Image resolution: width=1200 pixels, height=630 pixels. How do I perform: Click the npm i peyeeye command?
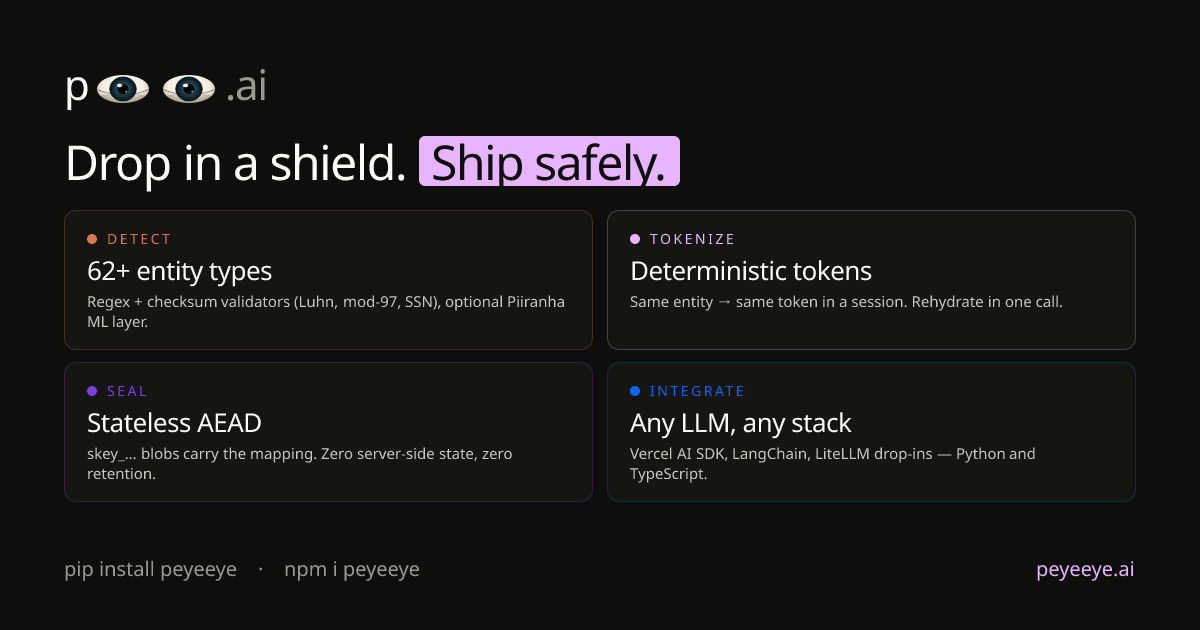pos(352,569)
